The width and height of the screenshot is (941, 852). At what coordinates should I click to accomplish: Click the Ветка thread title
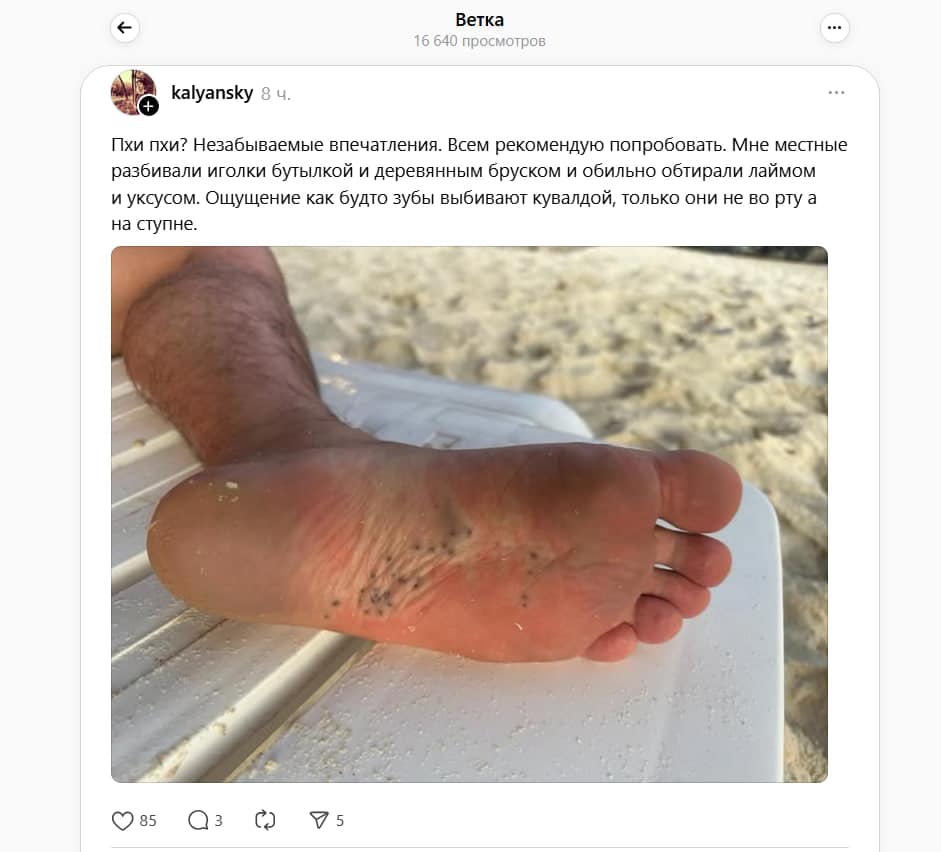[480, 20]
